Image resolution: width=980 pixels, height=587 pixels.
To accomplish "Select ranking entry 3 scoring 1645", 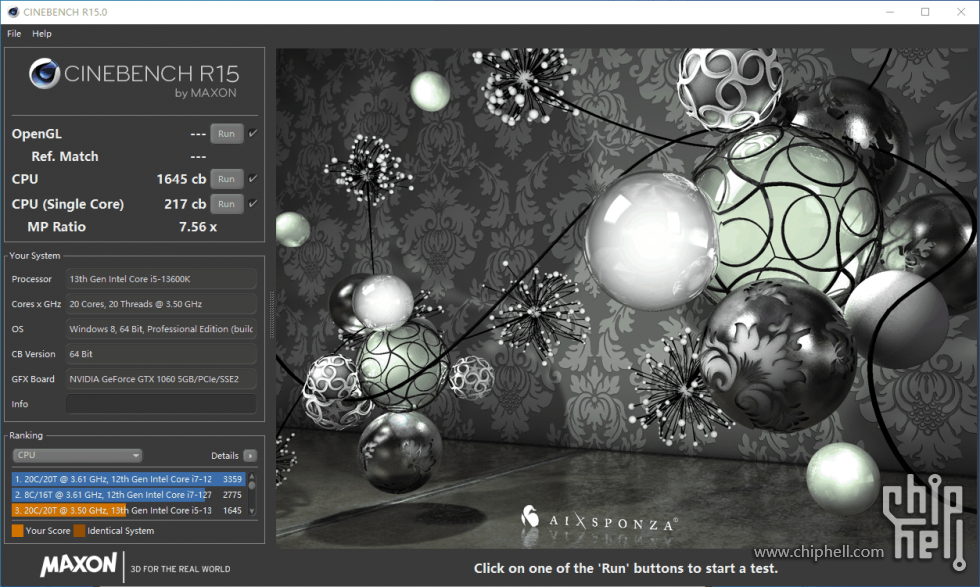I will (x=128, y=510).
